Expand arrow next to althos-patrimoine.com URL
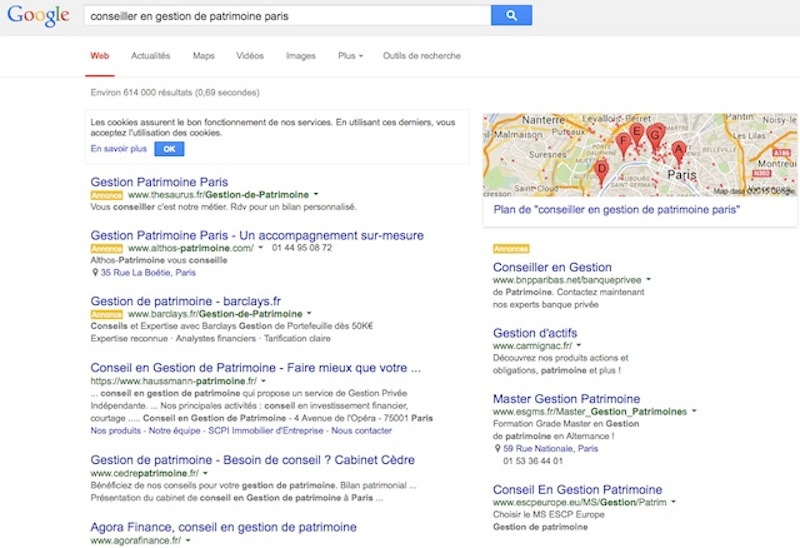 coord(260,248)
